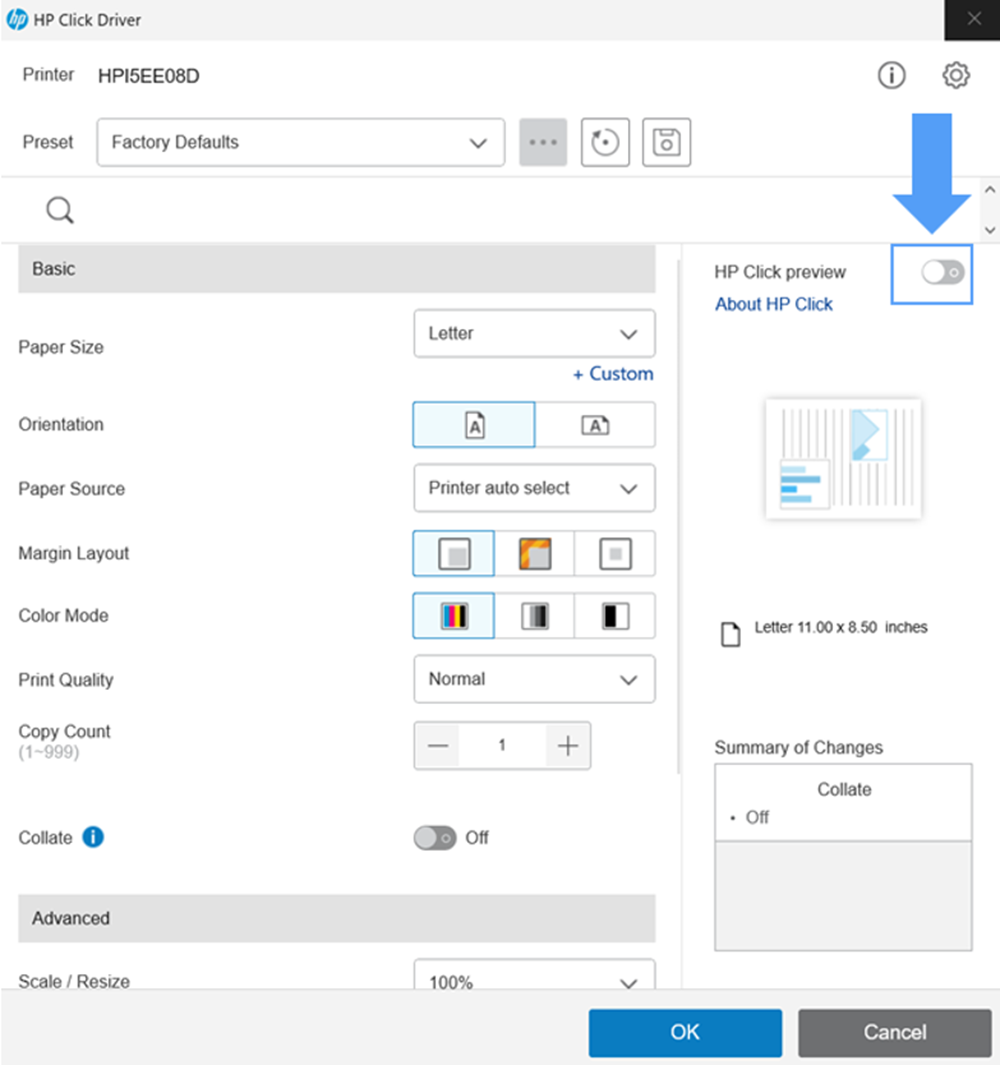Turn on the Collate switch

pos(435,838)
